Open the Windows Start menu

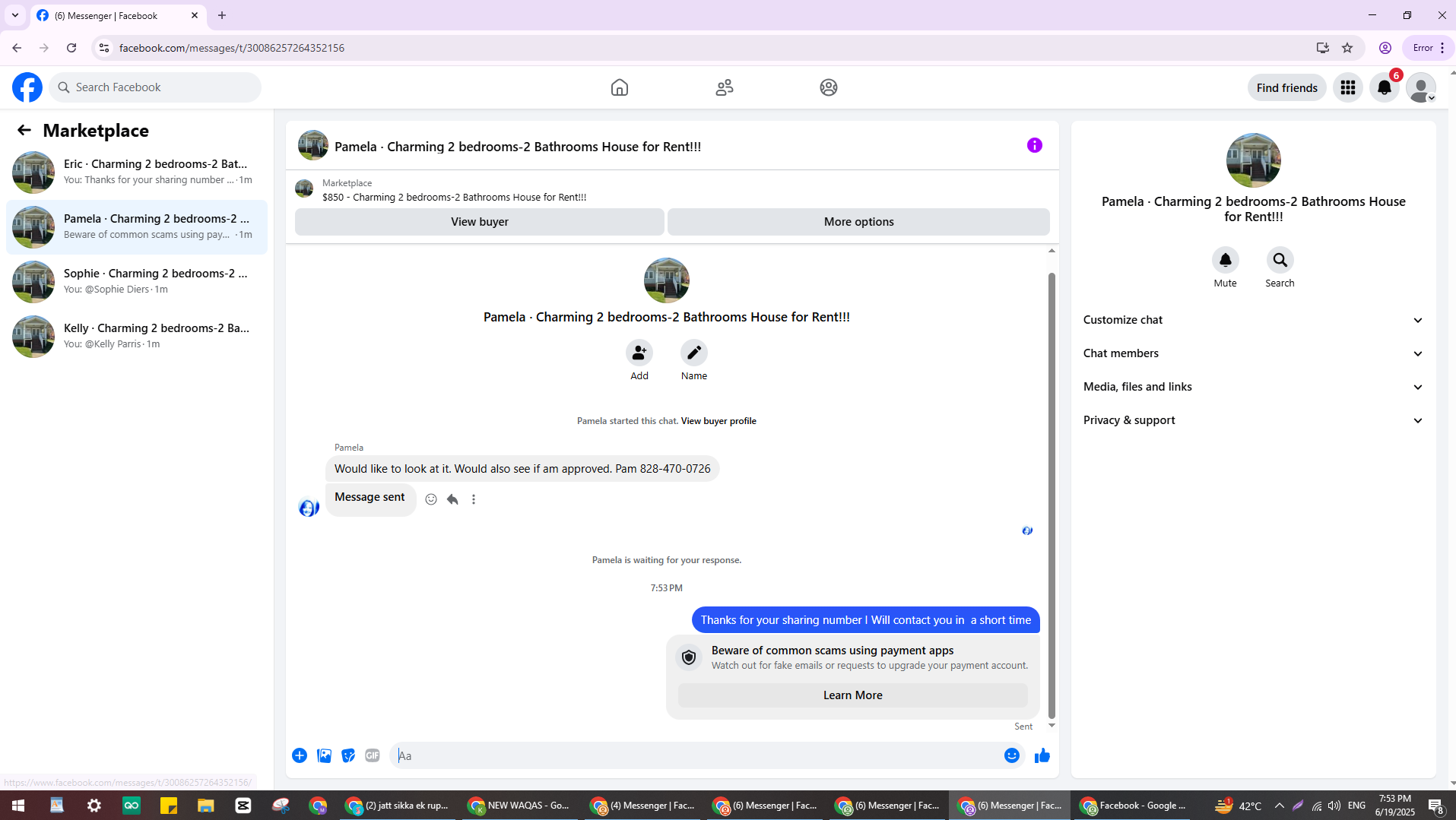pos(18,806)
